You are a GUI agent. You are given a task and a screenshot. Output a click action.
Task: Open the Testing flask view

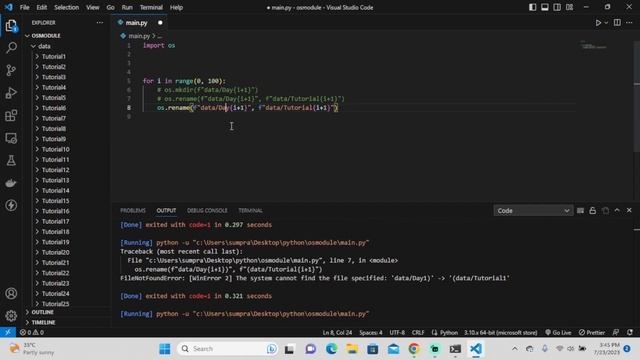[x=11, y=160]
